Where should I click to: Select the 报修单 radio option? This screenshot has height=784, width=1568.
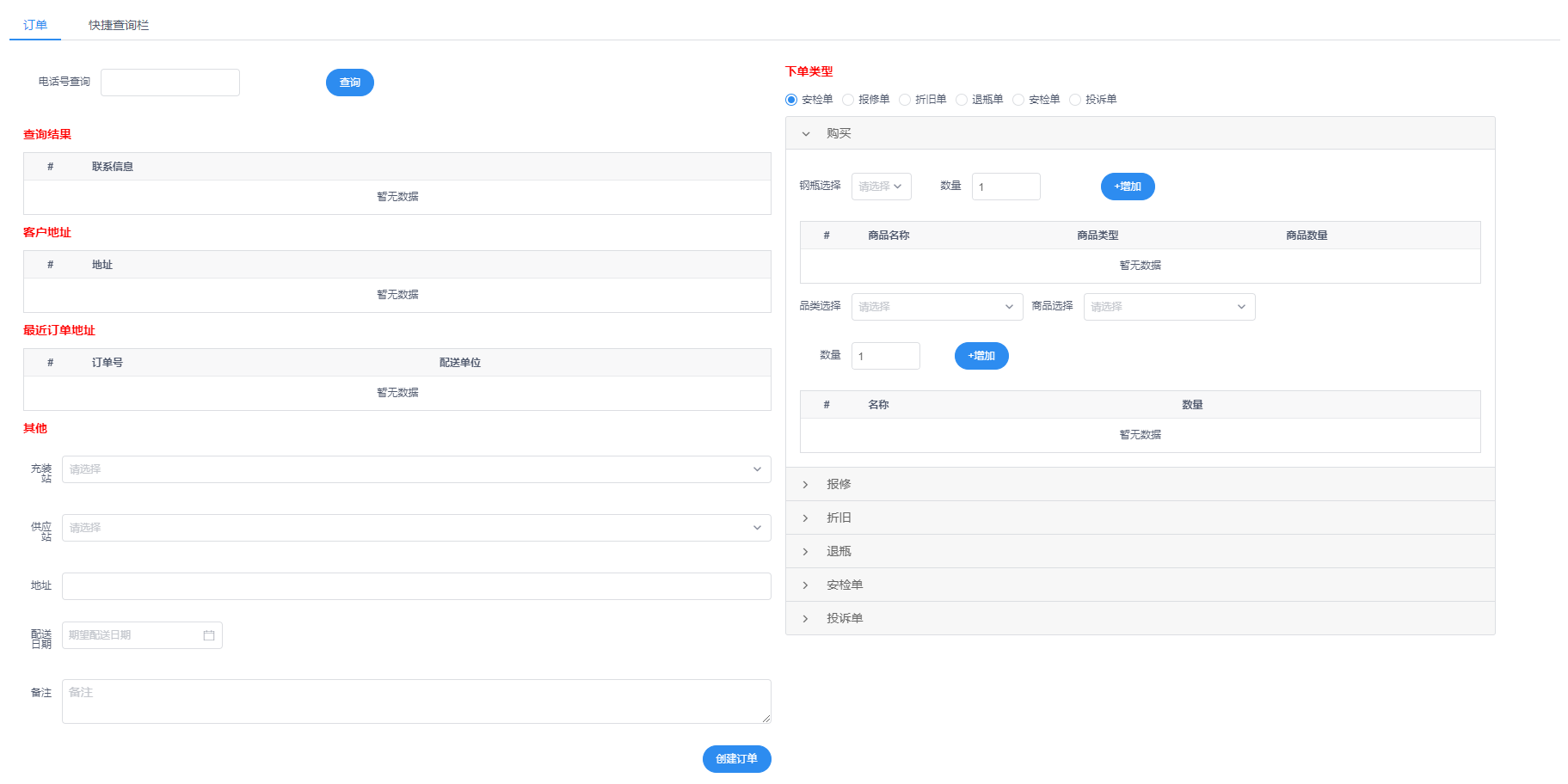pos(849,100)
